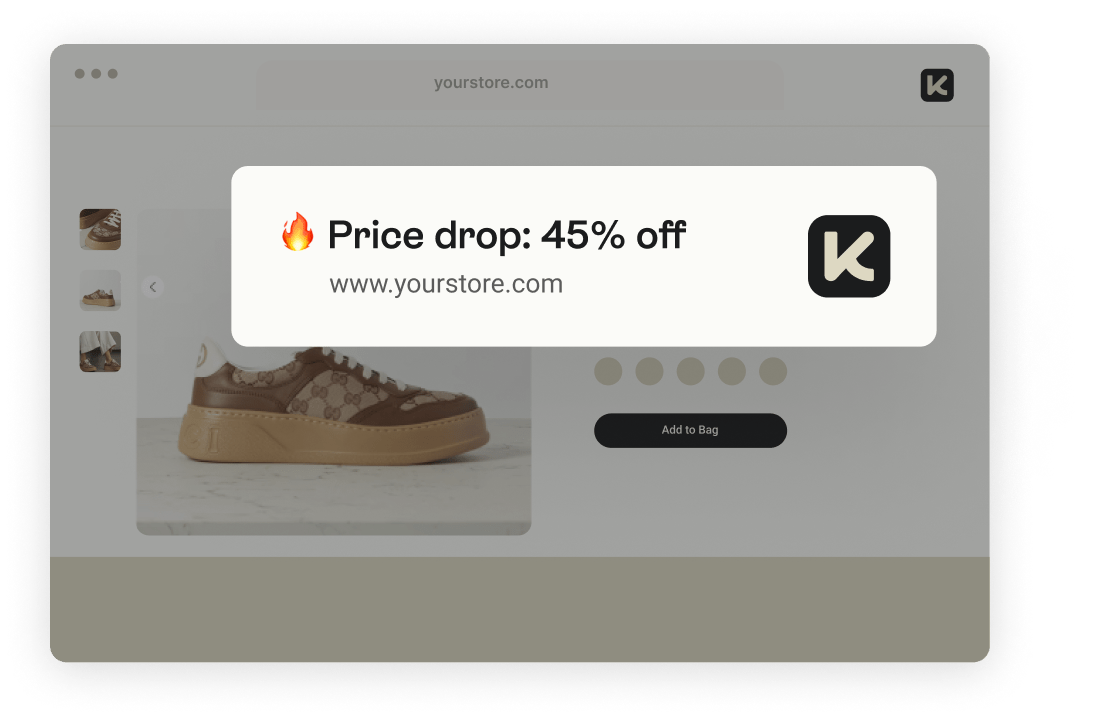Choose the first round option swatch
Image resolution: width=1102 pixels, height=718 pixels.
[608, 371]
